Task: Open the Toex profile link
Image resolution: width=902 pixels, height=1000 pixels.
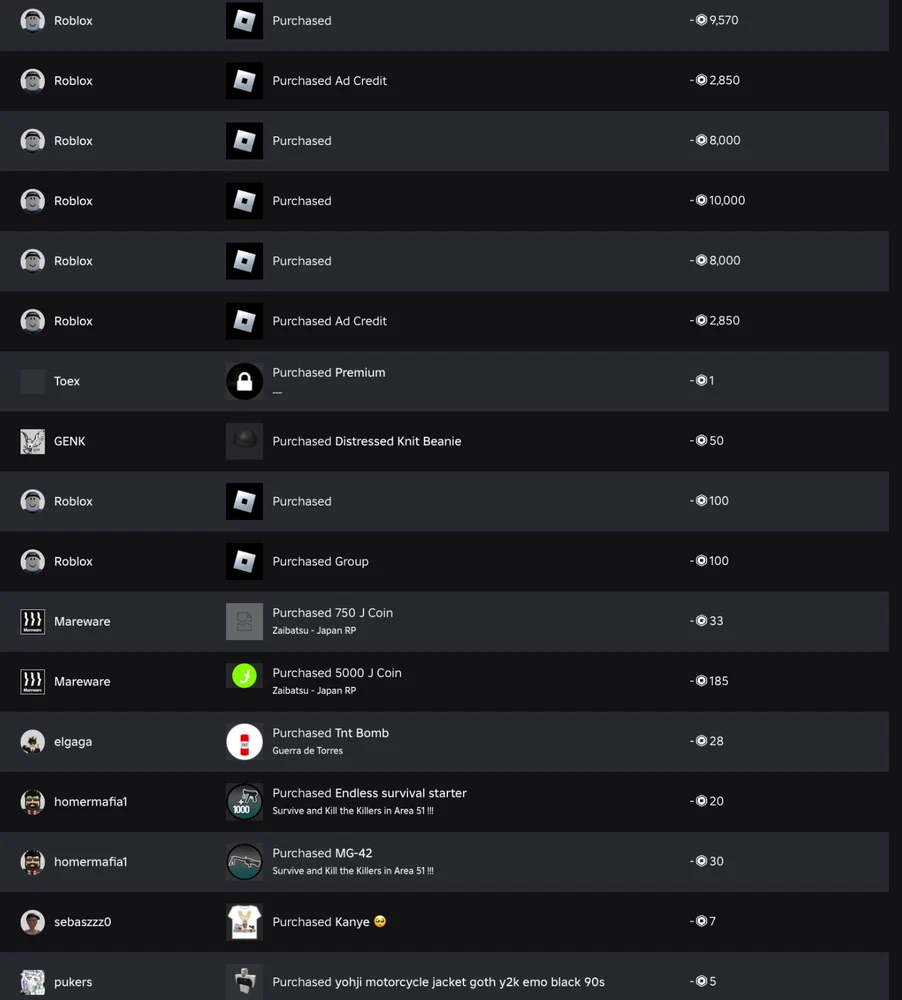Action: [67, 381]
